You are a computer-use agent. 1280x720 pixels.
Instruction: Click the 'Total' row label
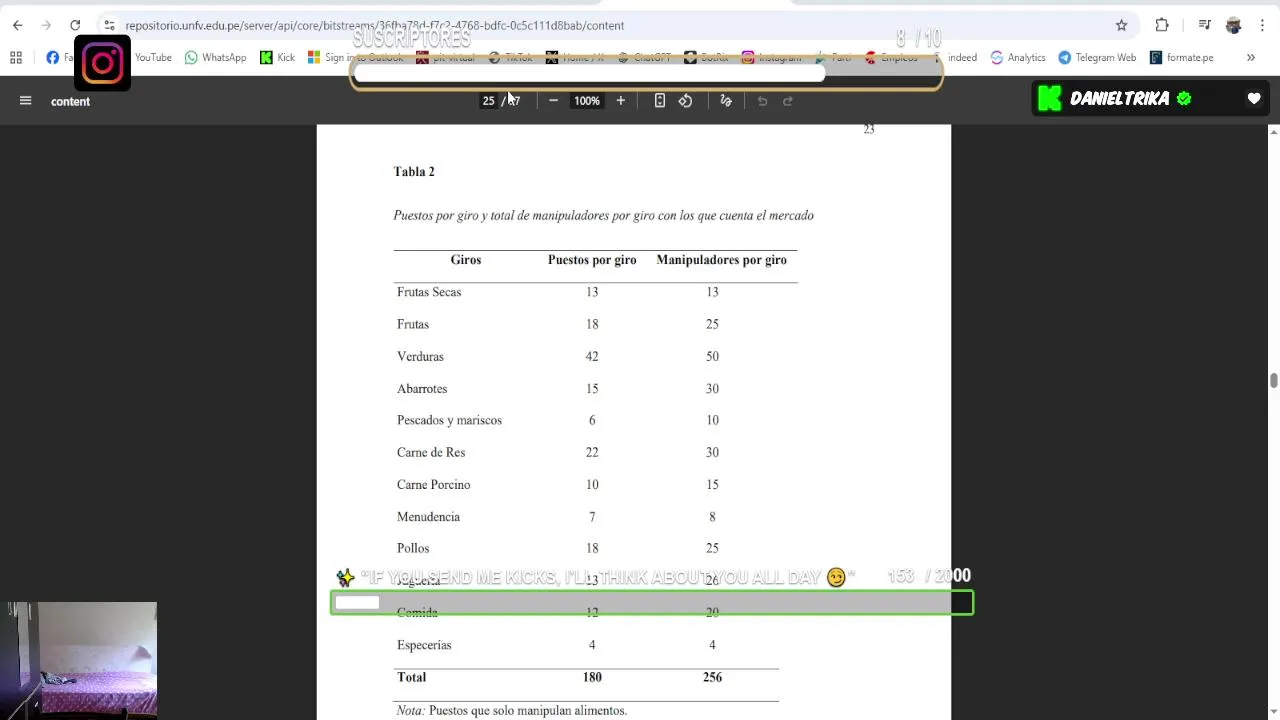tap(411, 677)
